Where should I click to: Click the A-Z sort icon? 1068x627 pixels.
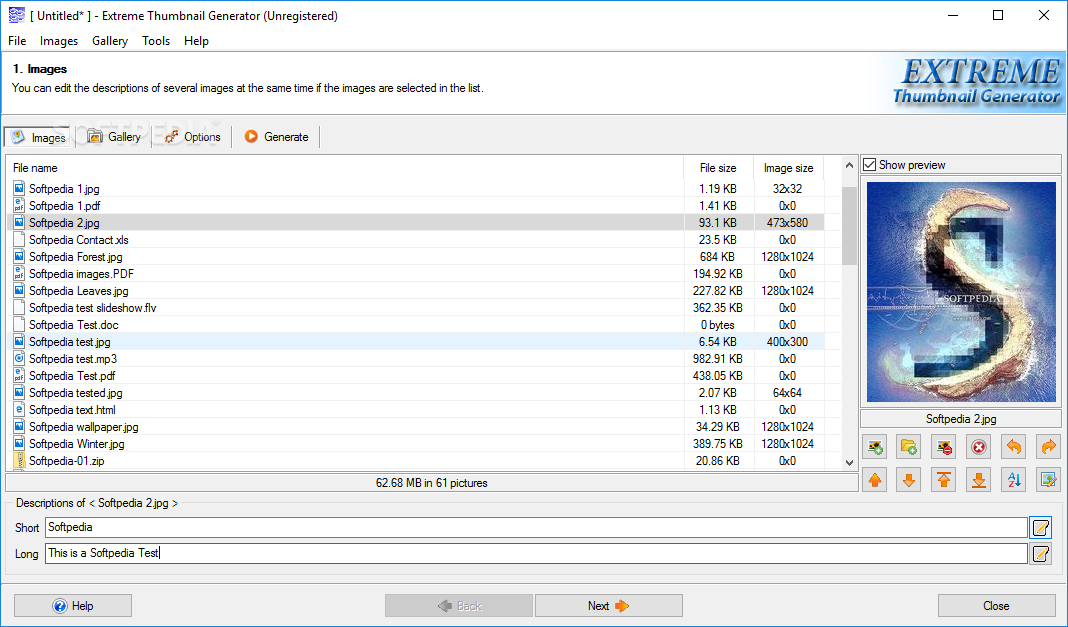1014,480
